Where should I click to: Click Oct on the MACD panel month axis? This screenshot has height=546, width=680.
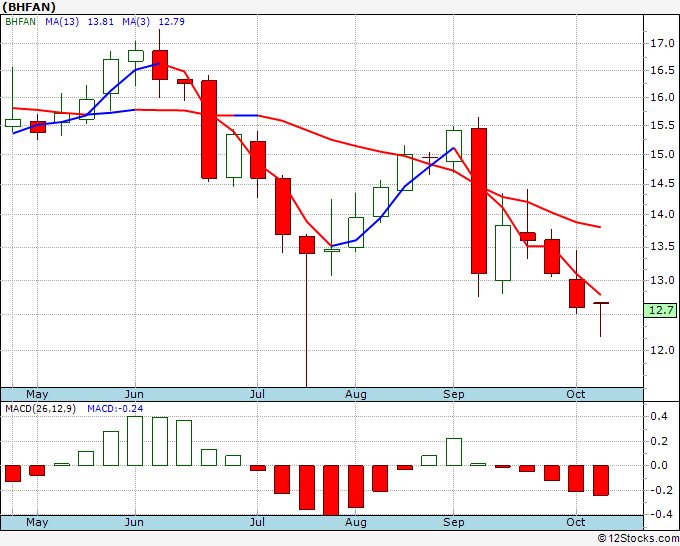click(x=576, y=522)
